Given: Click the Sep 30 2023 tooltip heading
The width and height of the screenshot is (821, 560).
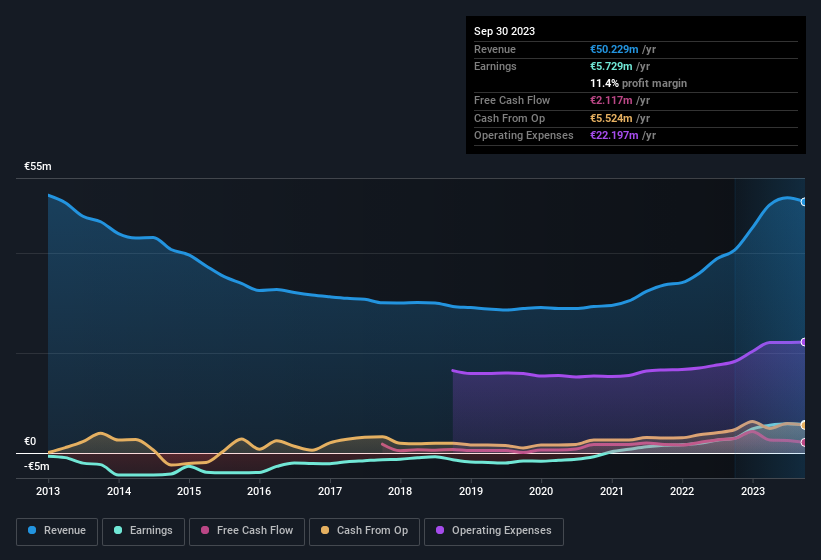Looking at the screenshot, I should click(504, 31).
